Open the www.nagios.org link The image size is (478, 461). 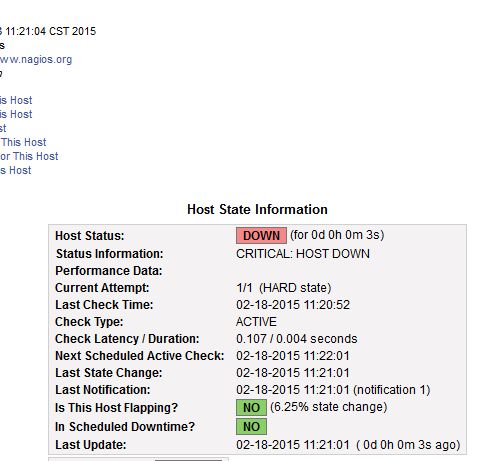point(36,59)
